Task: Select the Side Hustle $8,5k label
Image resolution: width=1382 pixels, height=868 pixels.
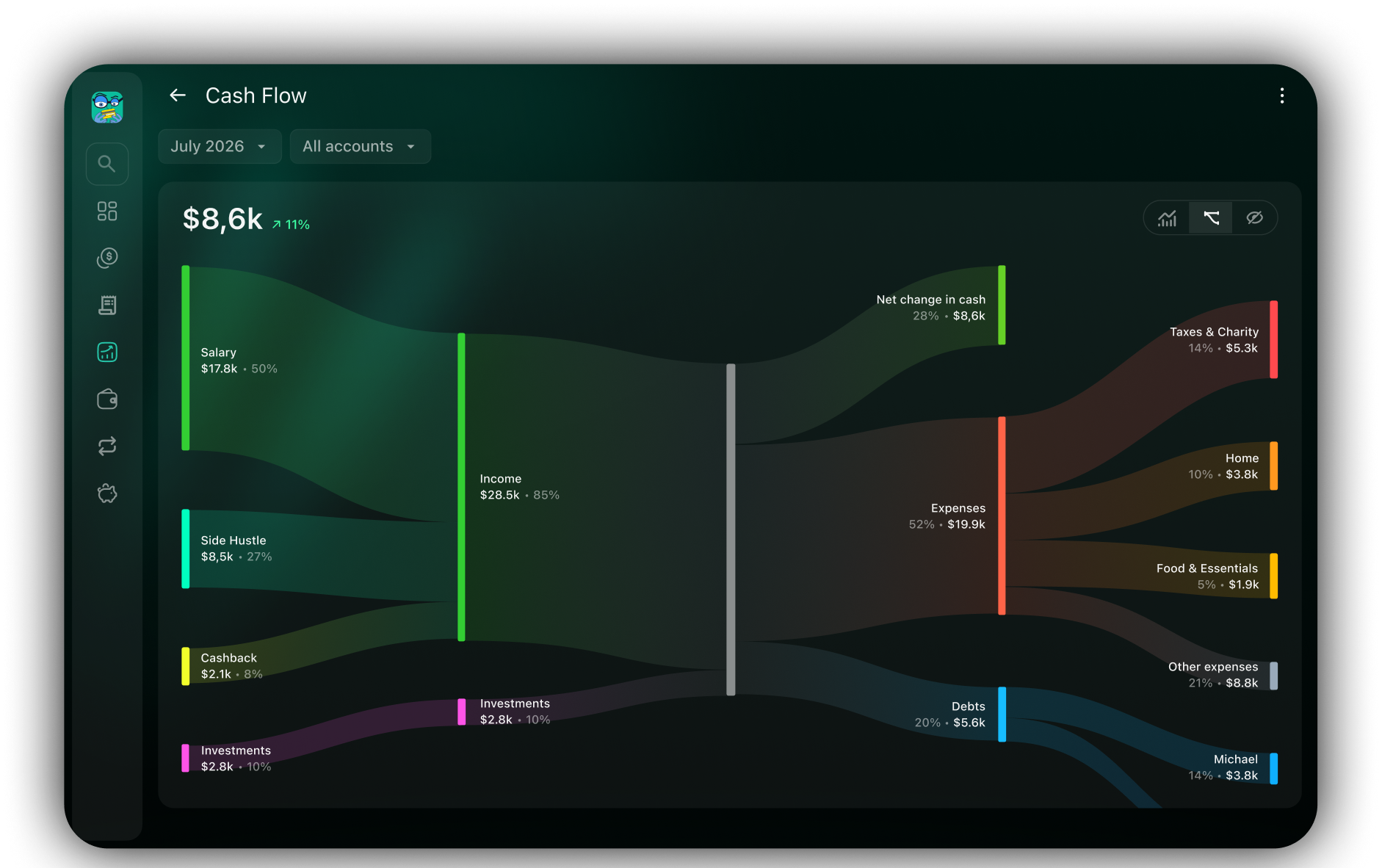Action: [x=236, y=549]
